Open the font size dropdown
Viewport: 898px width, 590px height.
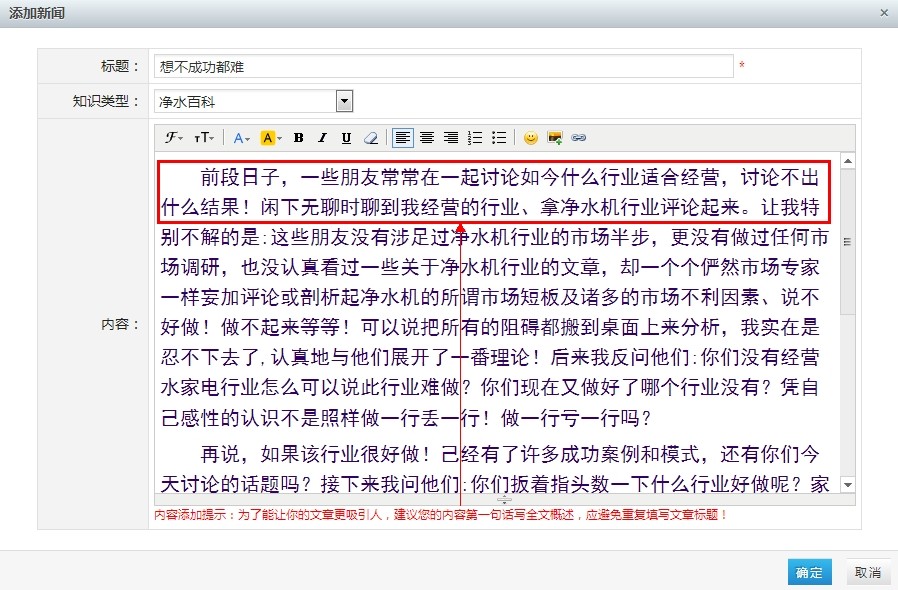pos(204,138)
